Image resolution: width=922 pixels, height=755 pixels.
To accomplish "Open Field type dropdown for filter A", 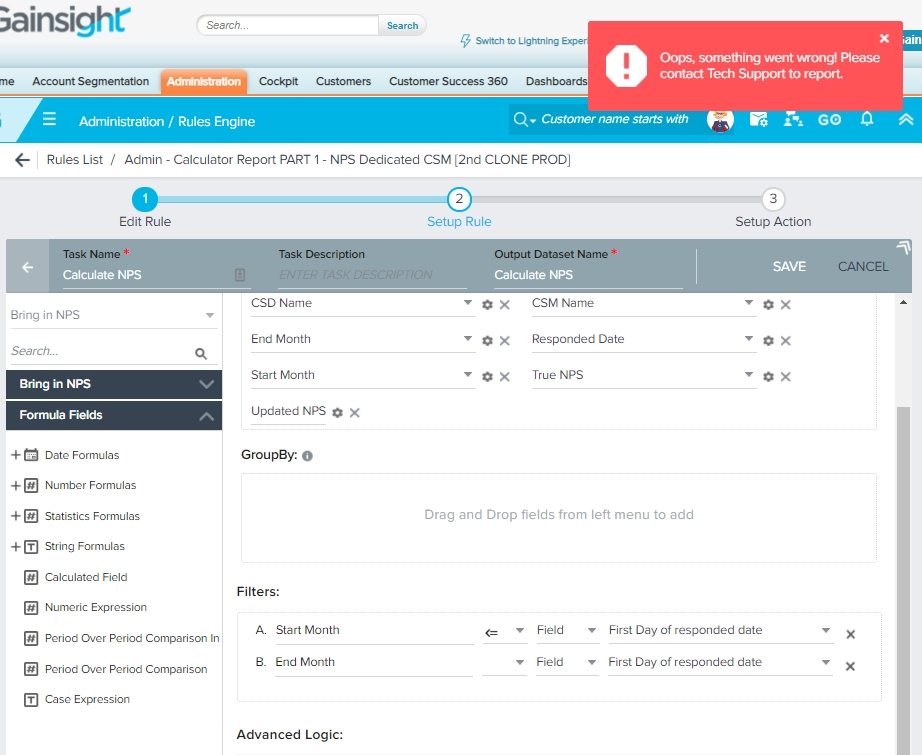I will point(592,630).
